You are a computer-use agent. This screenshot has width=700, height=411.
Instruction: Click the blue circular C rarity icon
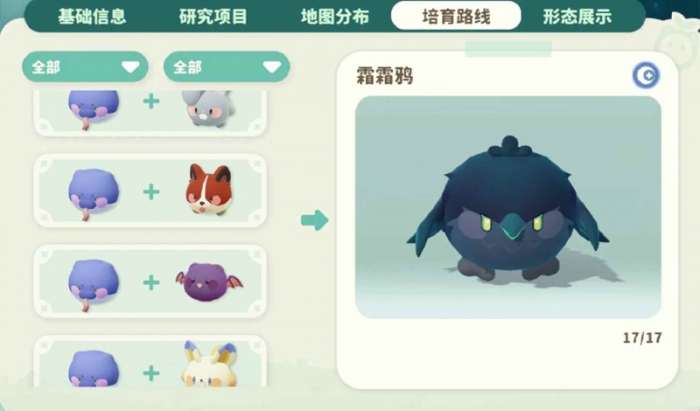click(646, 75)
